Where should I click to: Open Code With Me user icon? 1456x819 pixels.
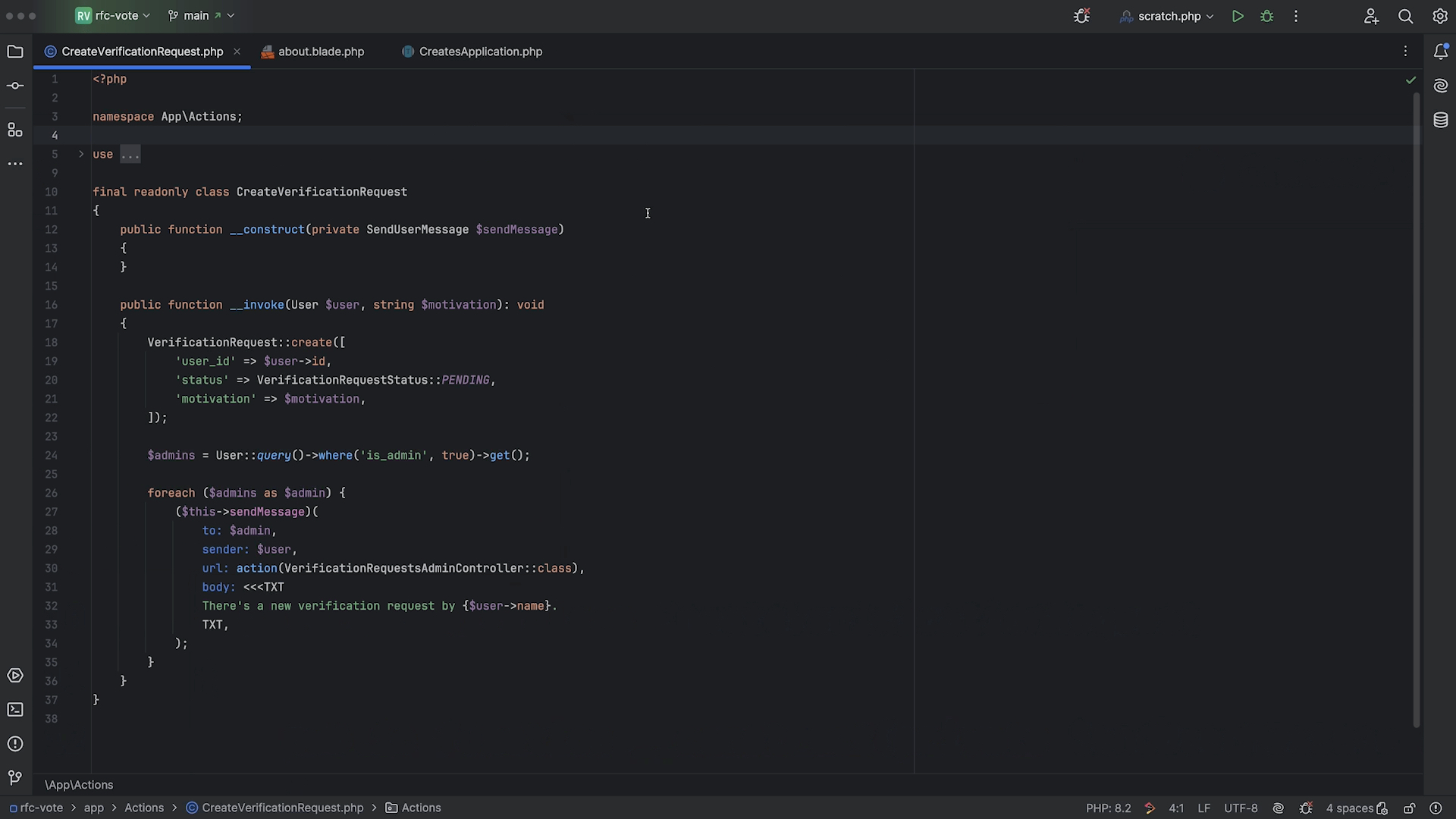1372,16
